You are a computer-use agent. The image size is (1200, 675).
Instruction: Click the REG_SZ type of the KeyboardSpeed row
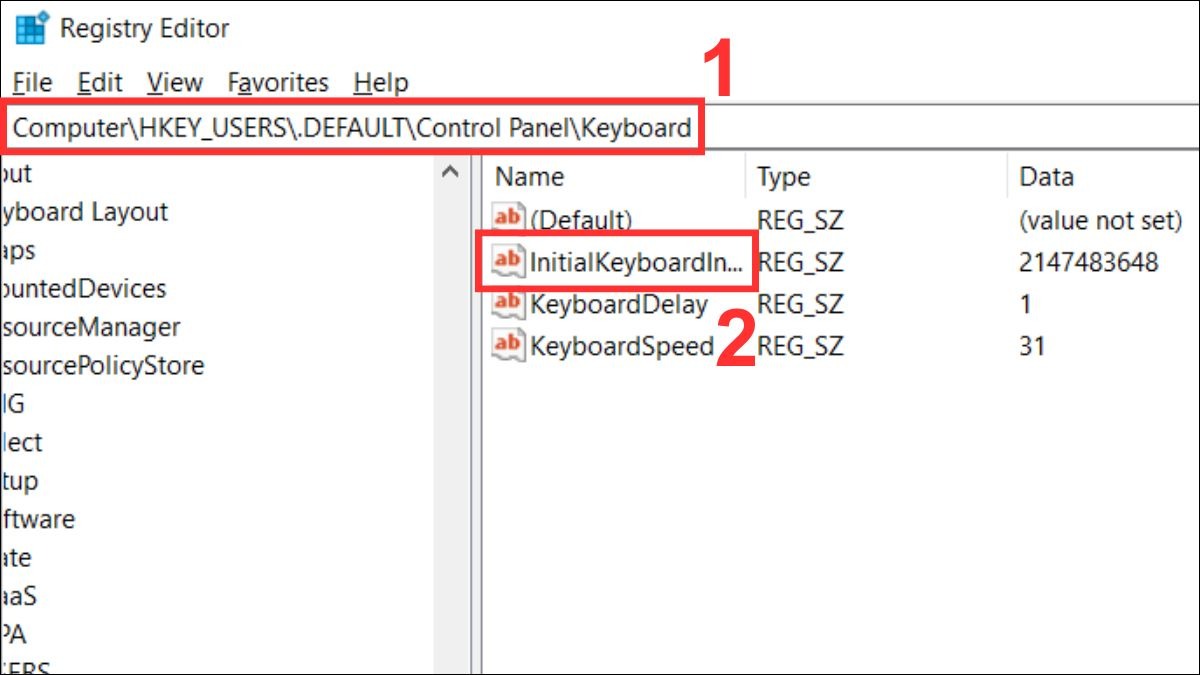[800, 346]
